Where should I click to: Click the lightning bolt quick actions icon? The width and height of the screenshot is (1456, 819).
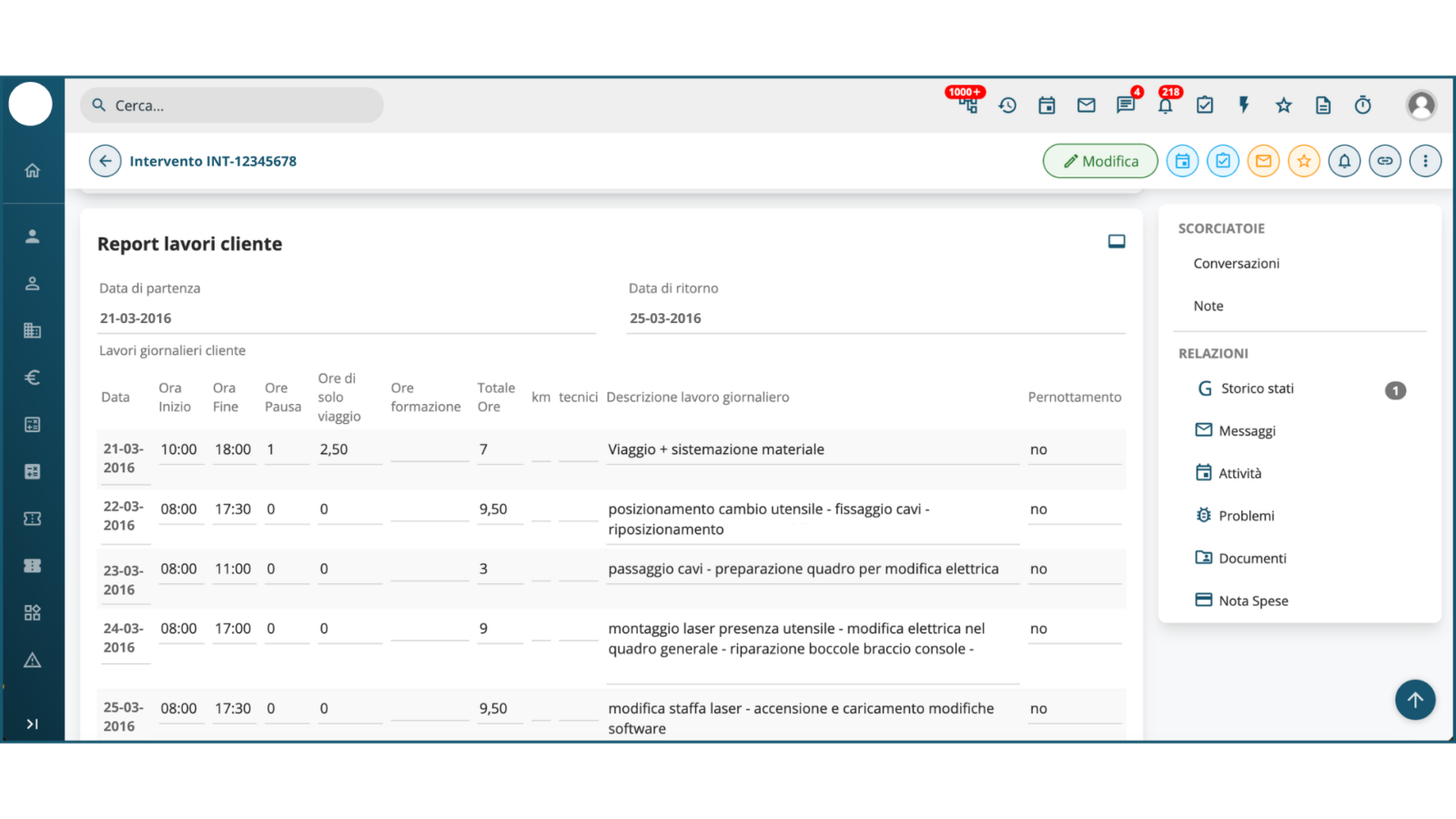[x=1244, y=106]
